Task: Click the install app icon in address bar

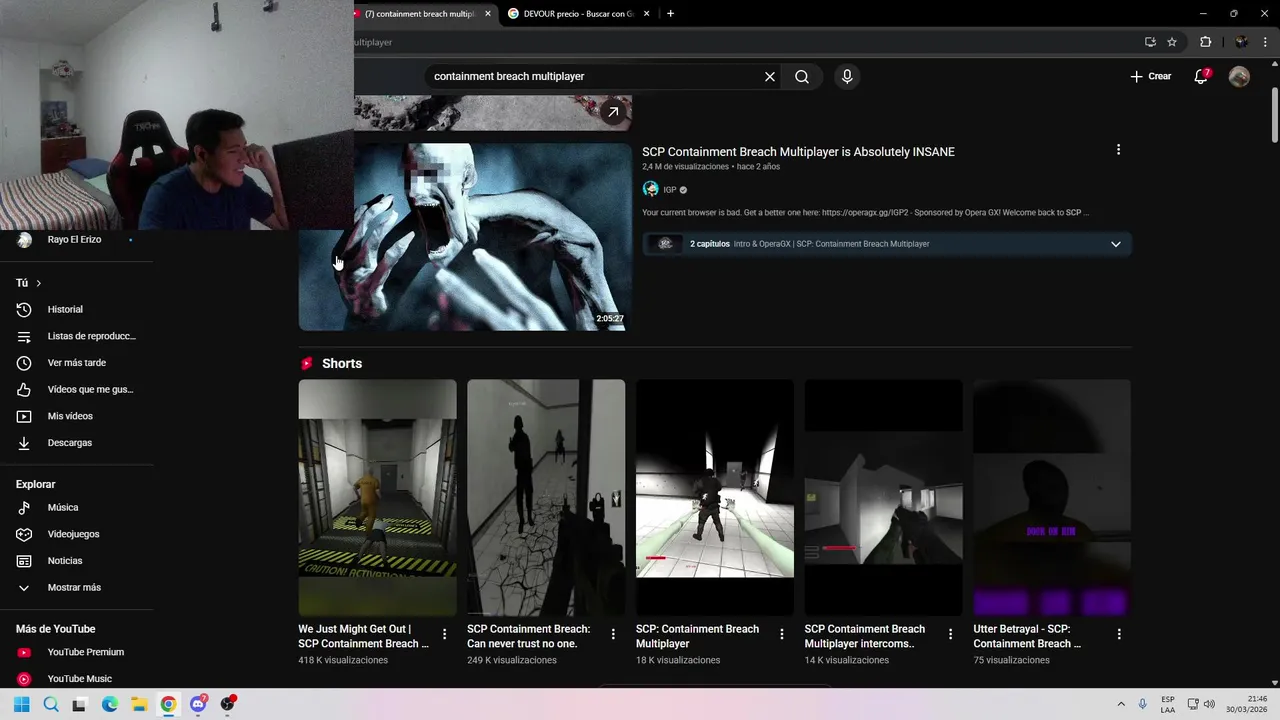Action: pyautogui.click(x=1150, y=42)
